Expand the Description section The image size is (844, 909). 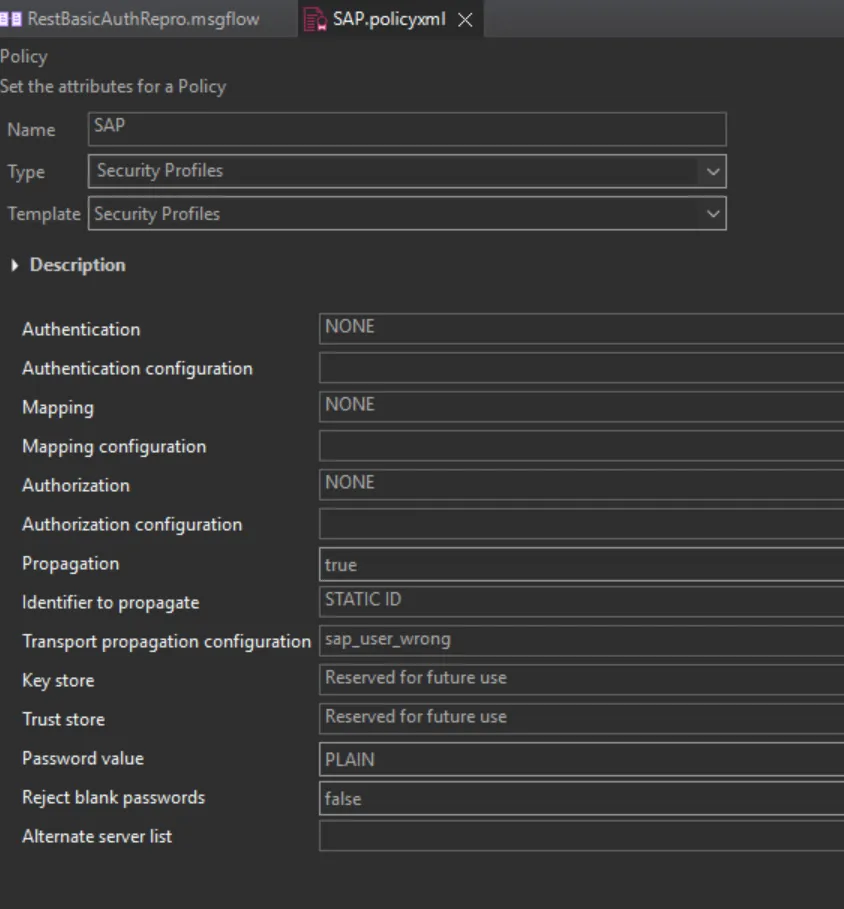point(14,266)
